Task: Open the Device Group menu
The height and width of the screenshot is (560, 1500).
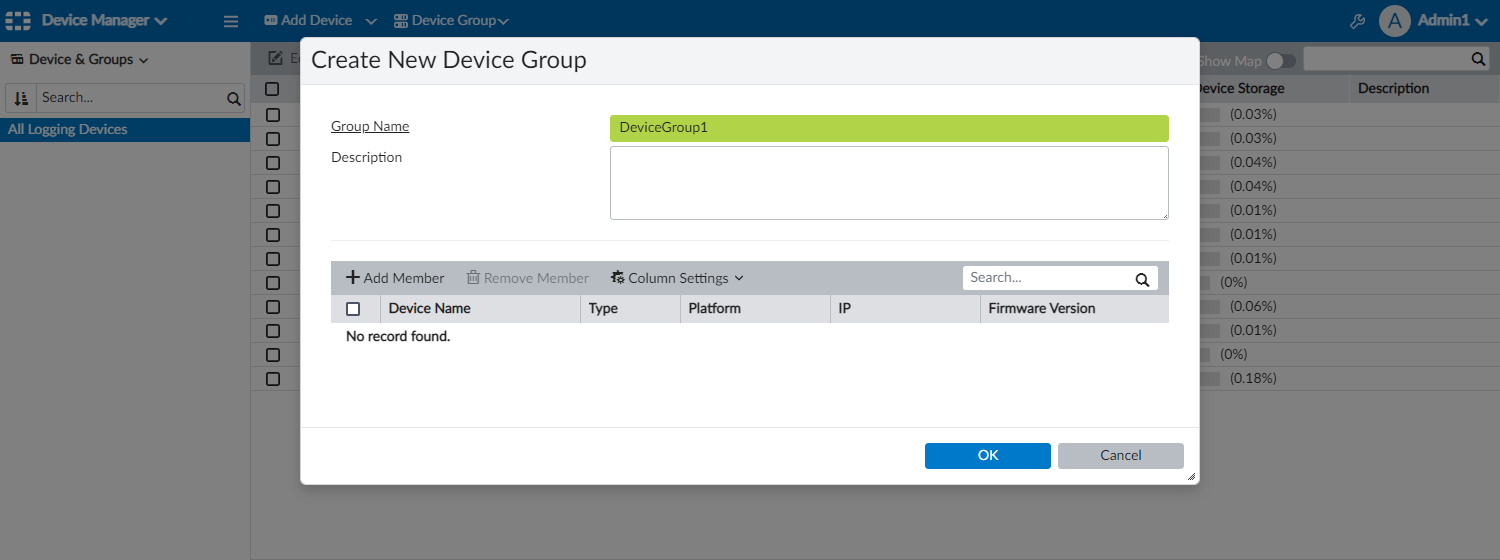Action: click(x=451, y=21)
